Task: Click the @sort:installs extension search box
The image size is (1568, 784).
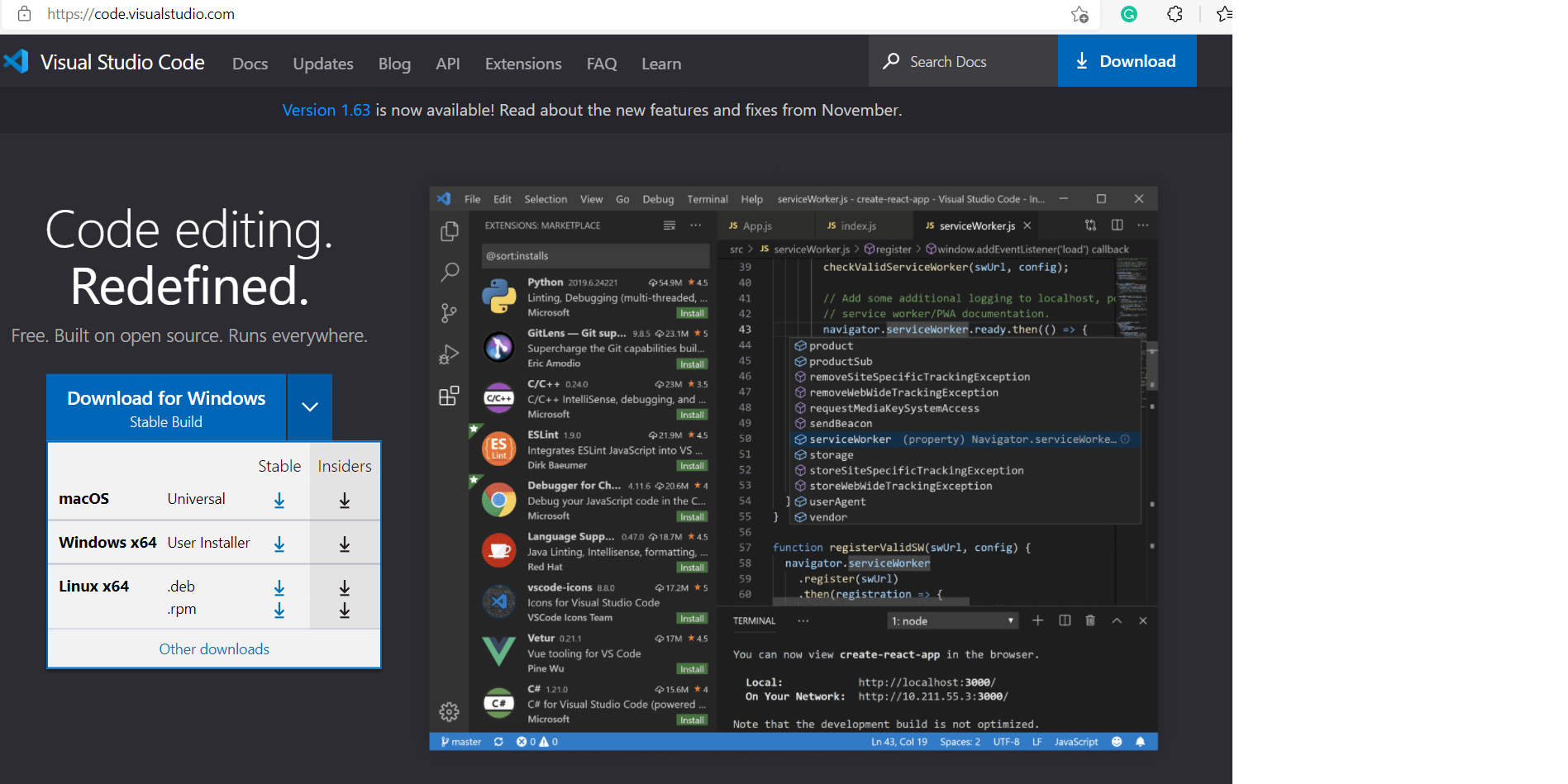Action: (x=595, y=256)
